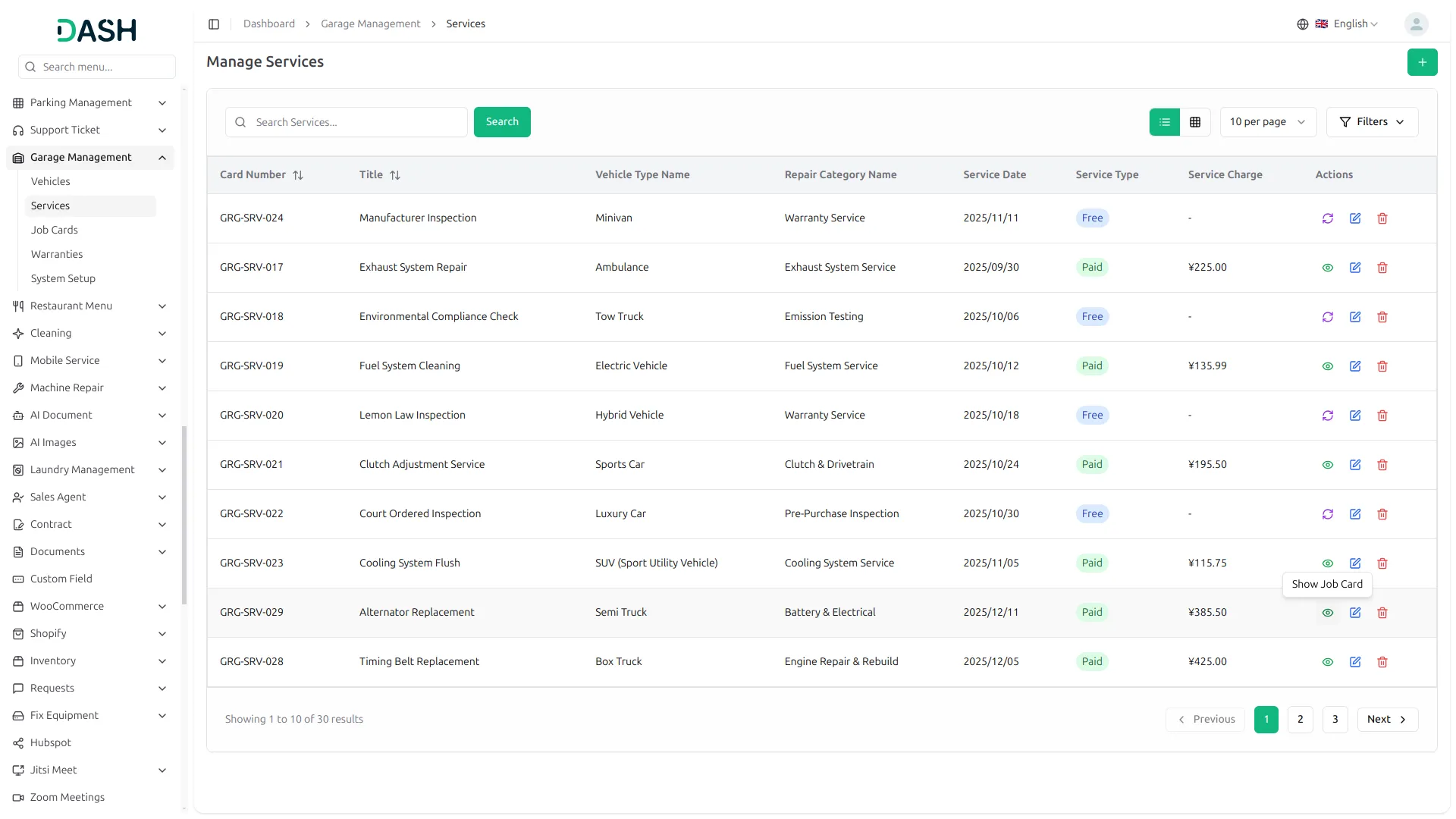Select Warranties submenu item

[x=57, y=254]
